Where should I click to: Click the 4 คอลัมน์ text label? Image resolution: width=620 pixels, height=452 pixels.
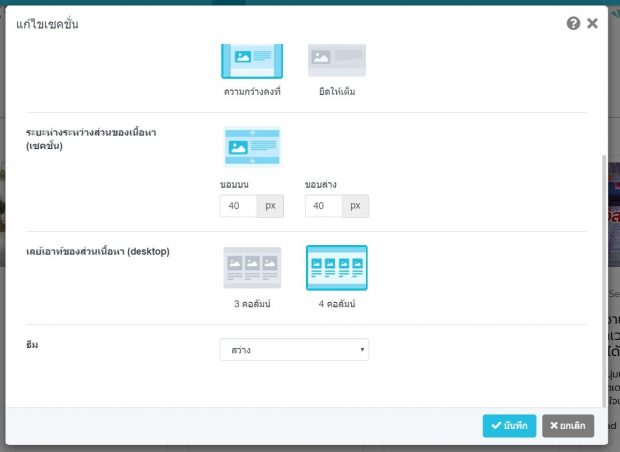pos(337,304)
